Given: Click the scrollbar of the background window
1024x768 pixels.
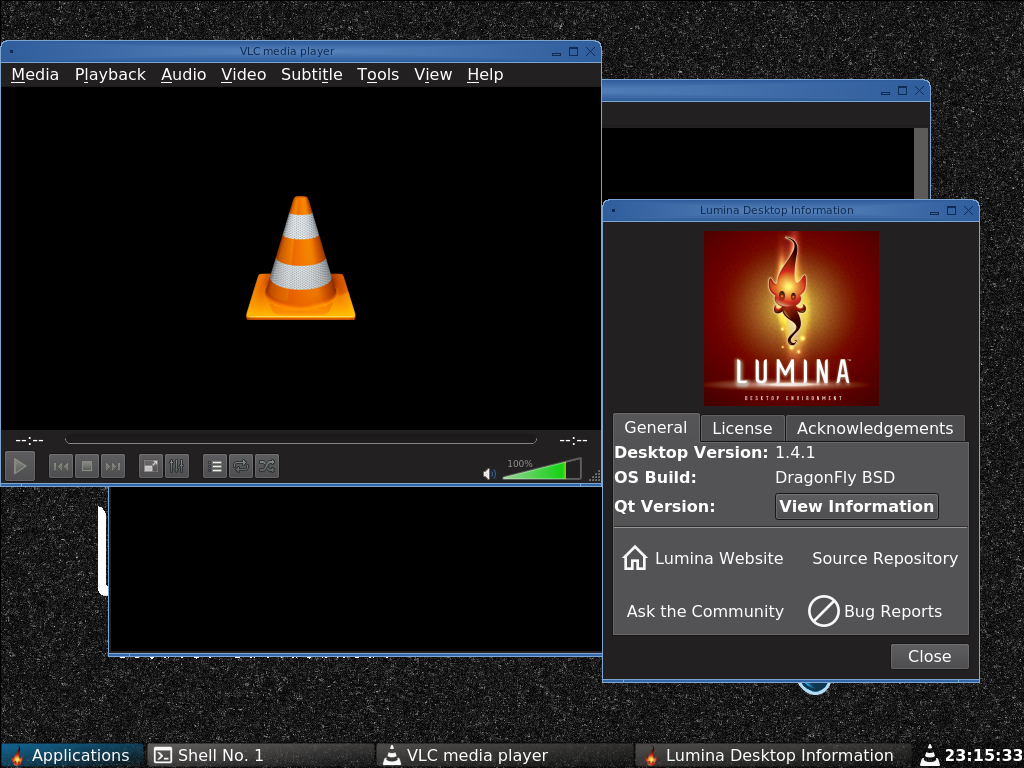Looking at the screenshot, I should click(921, 163).
